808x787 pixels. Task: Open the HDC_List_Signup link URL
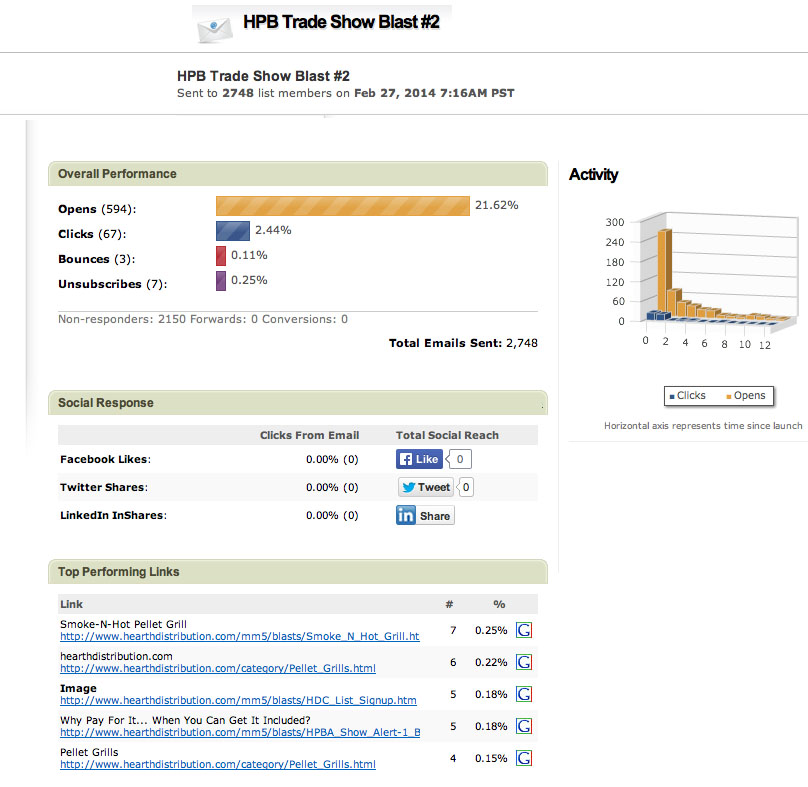[x=238, y=700]
